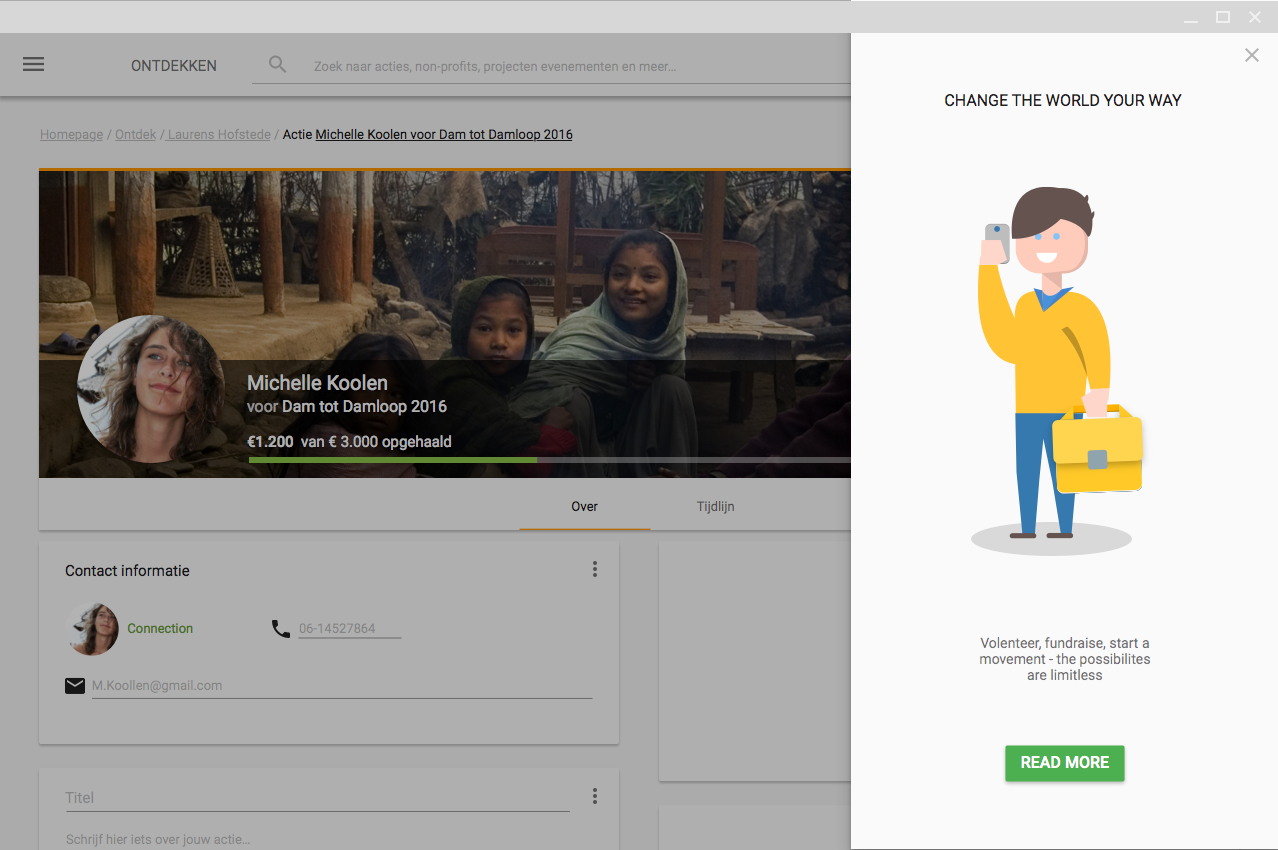This screenshot has width=1278, height=850.
Task: Close the side panel with X
Action: coord(1252,55)
